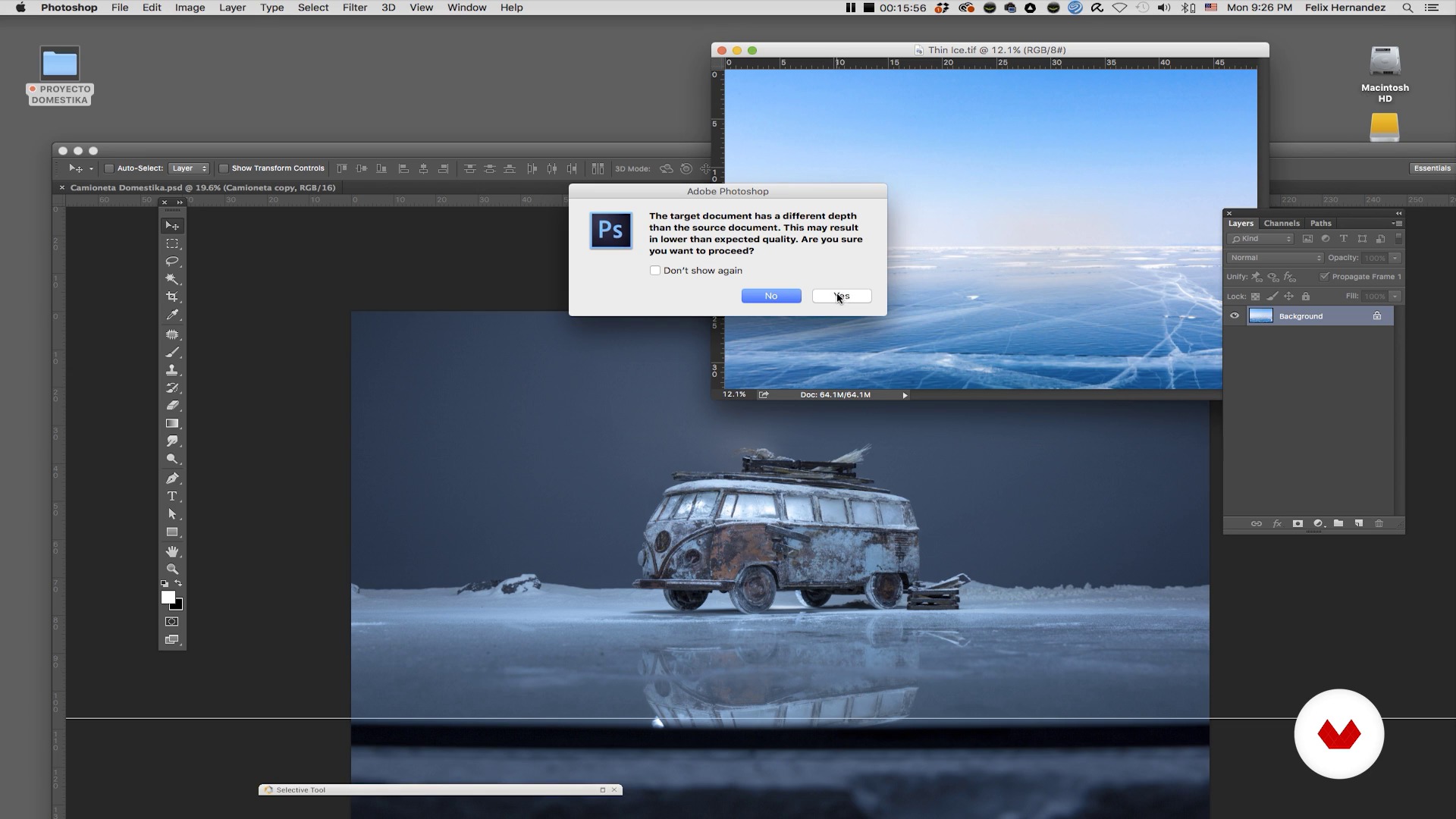Open the Kind filter dropdown in Layers
1456x819 pixels.
(x=1261, y=239)
